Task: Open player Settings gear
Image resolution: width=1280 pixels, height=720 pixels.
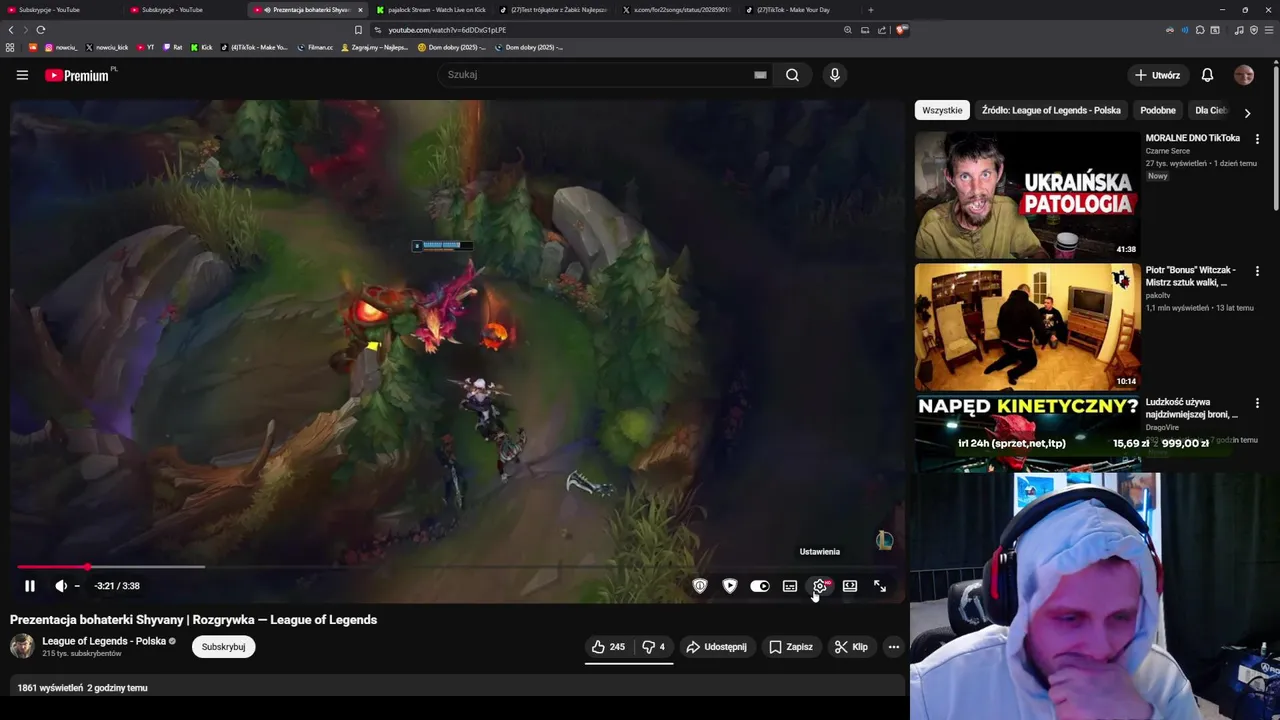Action: (x=820, y=586)
